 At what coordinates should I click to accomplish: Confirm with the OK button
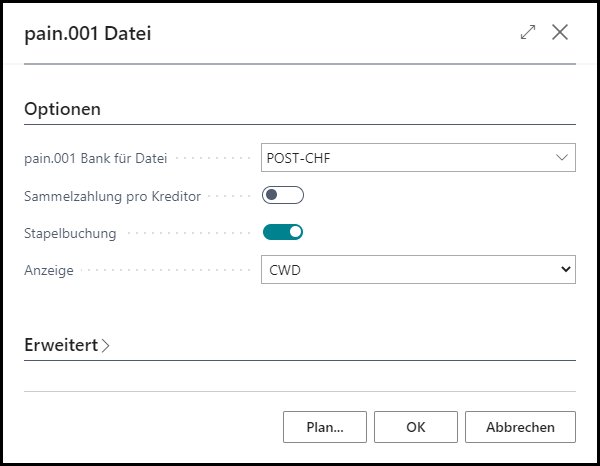pos(416,427)
